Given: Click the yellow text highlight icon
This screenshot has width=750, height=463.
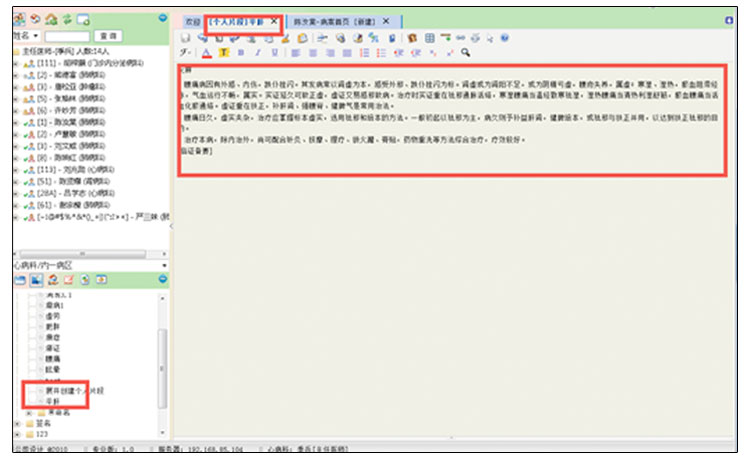Looking at the screenshot, I should (223, 53).
